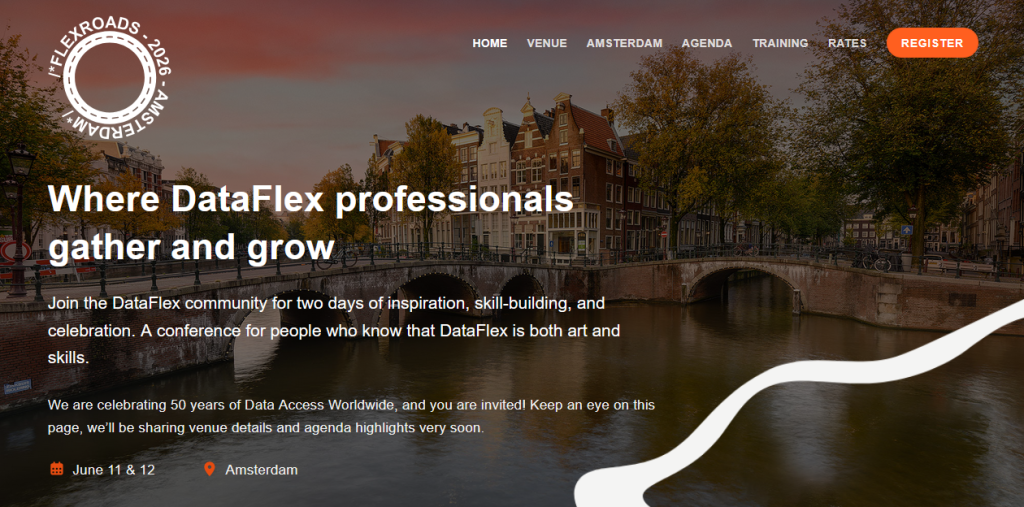Viewport: 1024px width, 507px height.
Task: Click the Amsterdam location label beside the pin
Action: pyautogui.click(x=261, y=470)
